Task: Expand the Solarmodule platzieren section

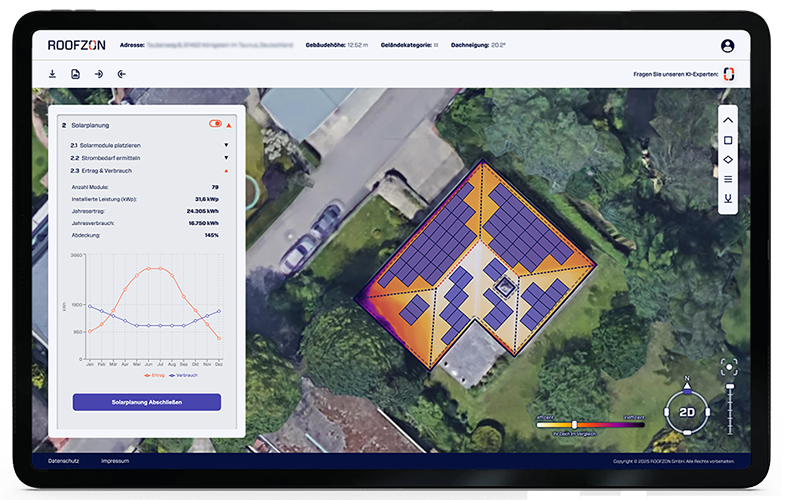Action: (226, 145)
